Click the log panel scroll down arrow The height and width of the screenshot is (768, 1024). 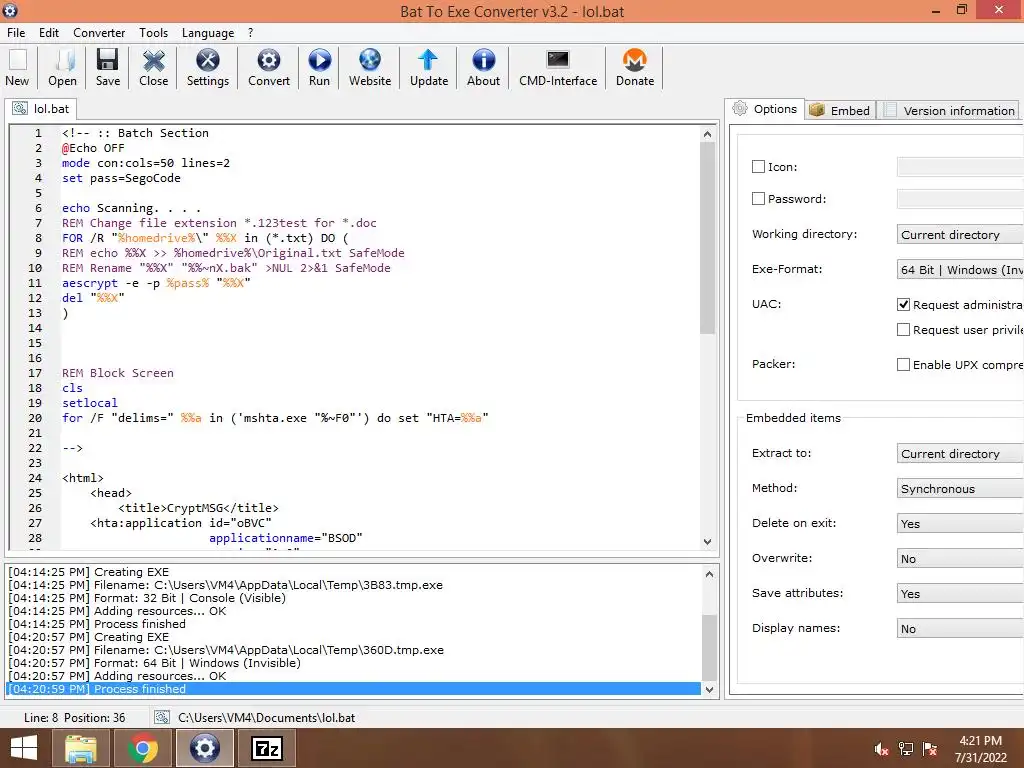pyautogui.click(x=709, y=689)
